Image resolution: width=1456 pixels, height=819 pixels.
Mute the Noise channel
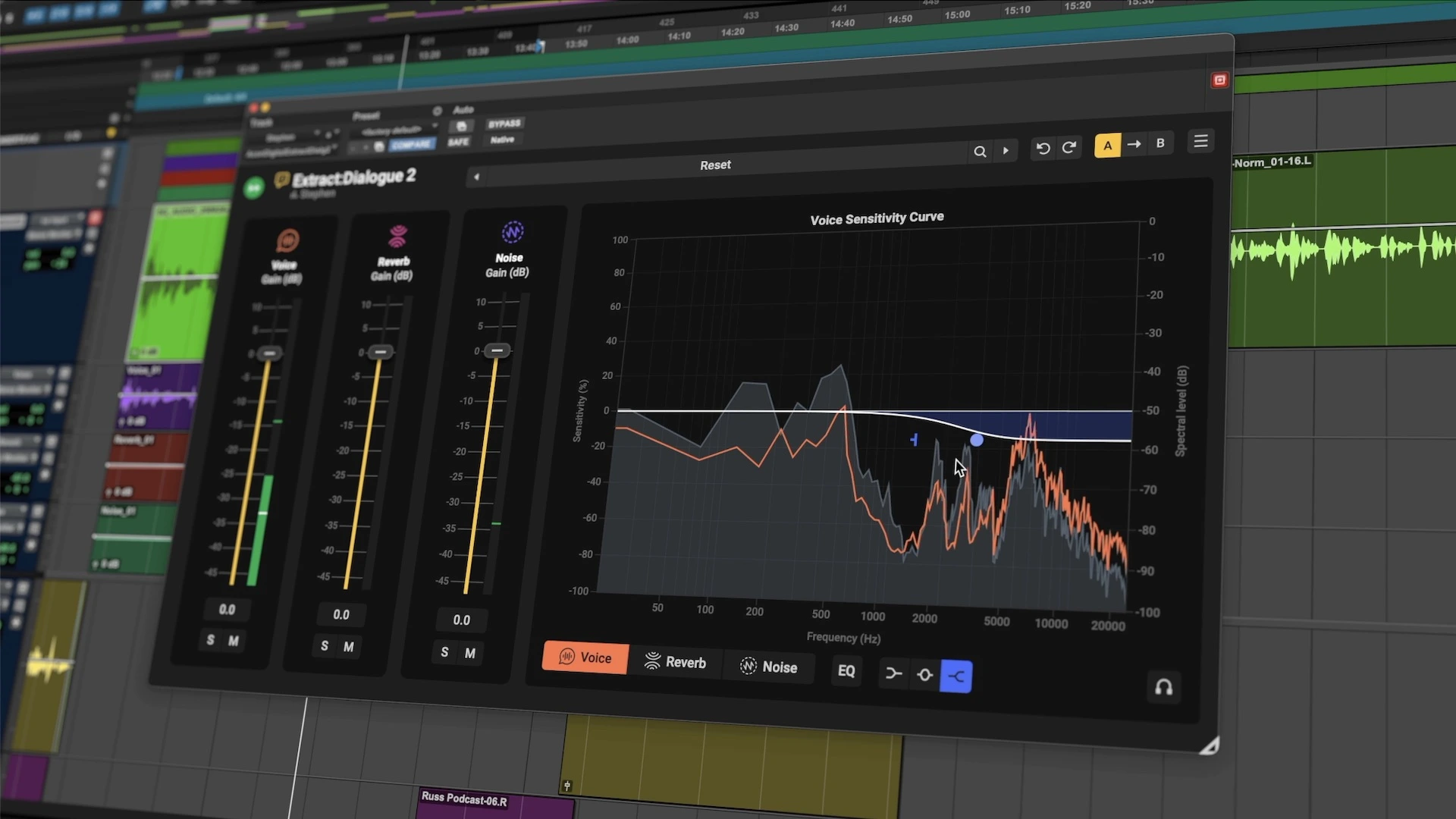(x=470, y=653)
